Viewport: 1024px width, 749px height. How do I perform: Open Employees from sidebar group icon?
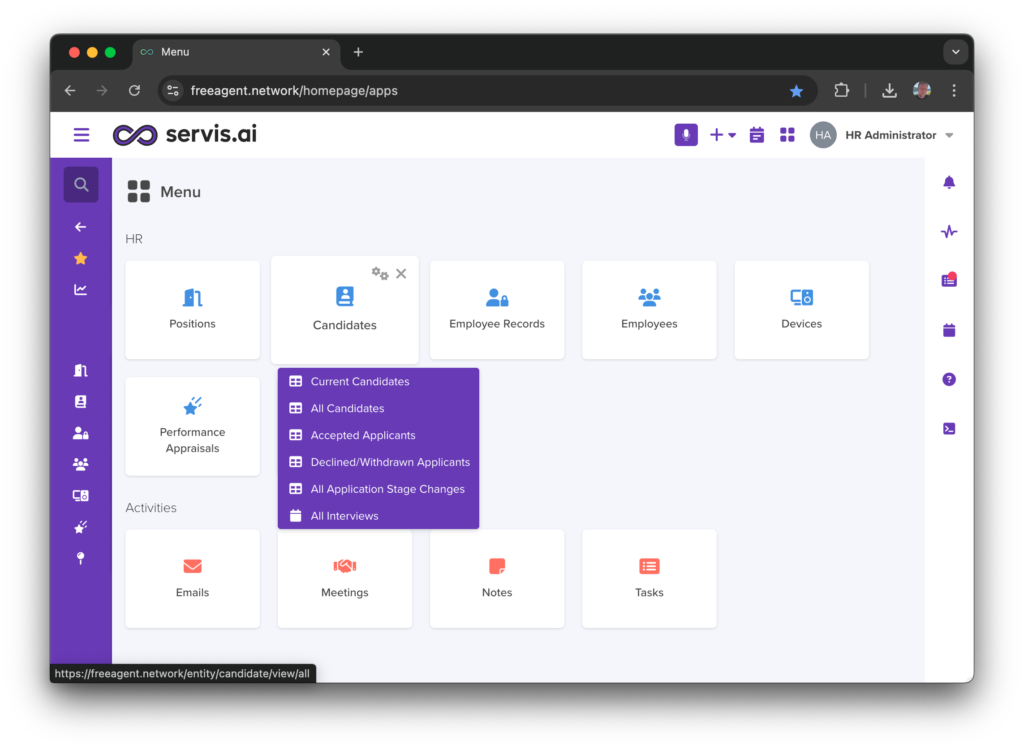tap(80, 464)
